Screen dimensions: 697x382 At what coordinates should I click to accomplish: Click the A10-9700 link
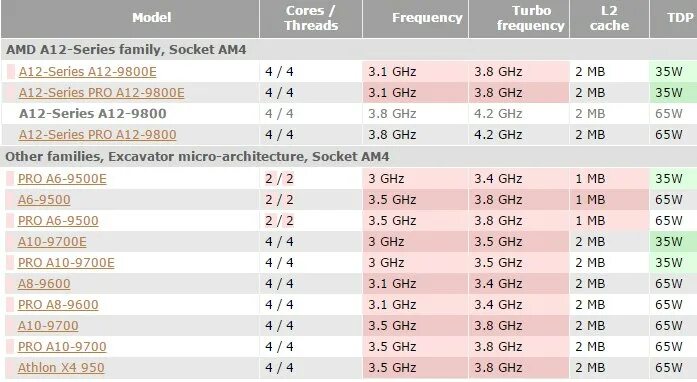pyautogui.click(x=48, y=326)
